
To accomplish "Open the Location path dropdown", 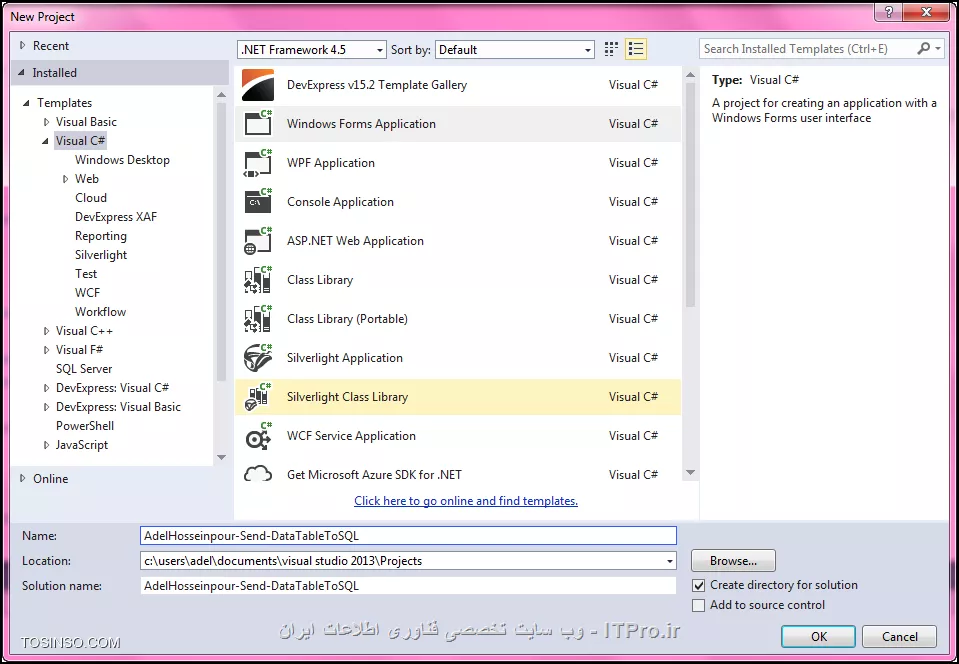I will [x=670, y=561].
